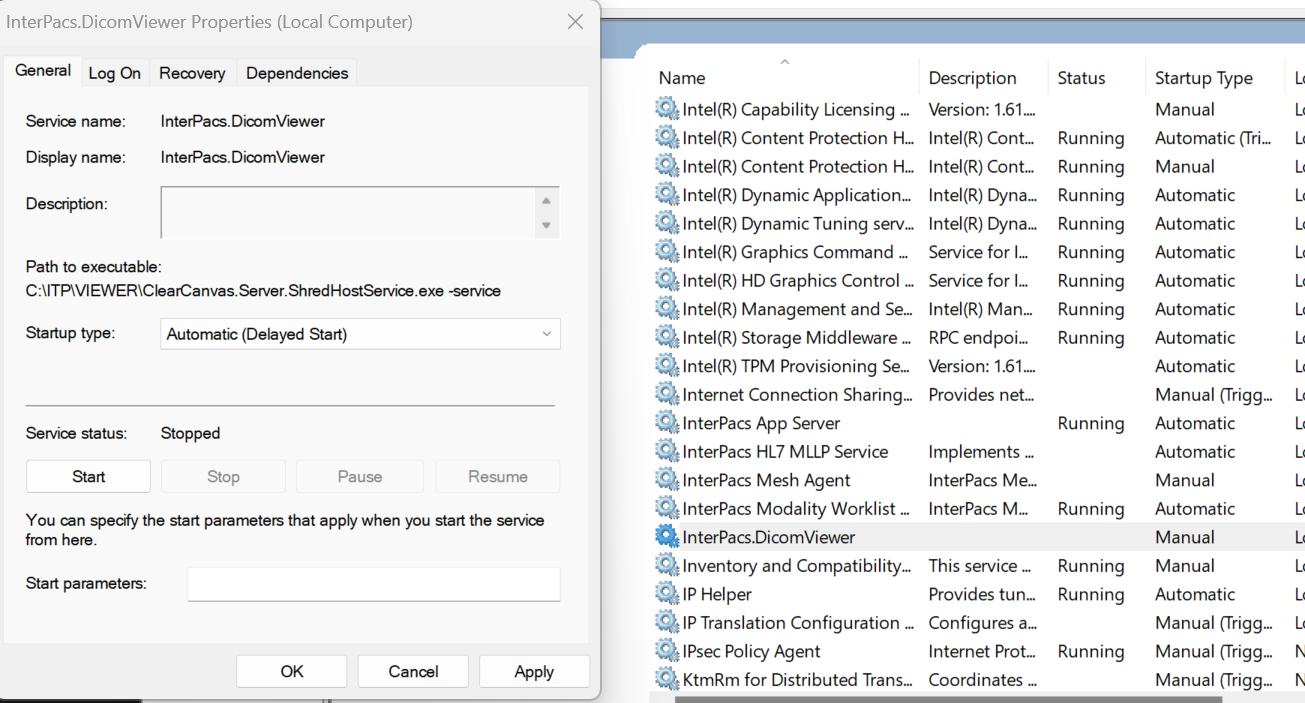Click gear icon beside InterPacs HL7 MLLP Service
This screenshot has width=1305, height=703.
pyautogui.click(x=667, y=451)
